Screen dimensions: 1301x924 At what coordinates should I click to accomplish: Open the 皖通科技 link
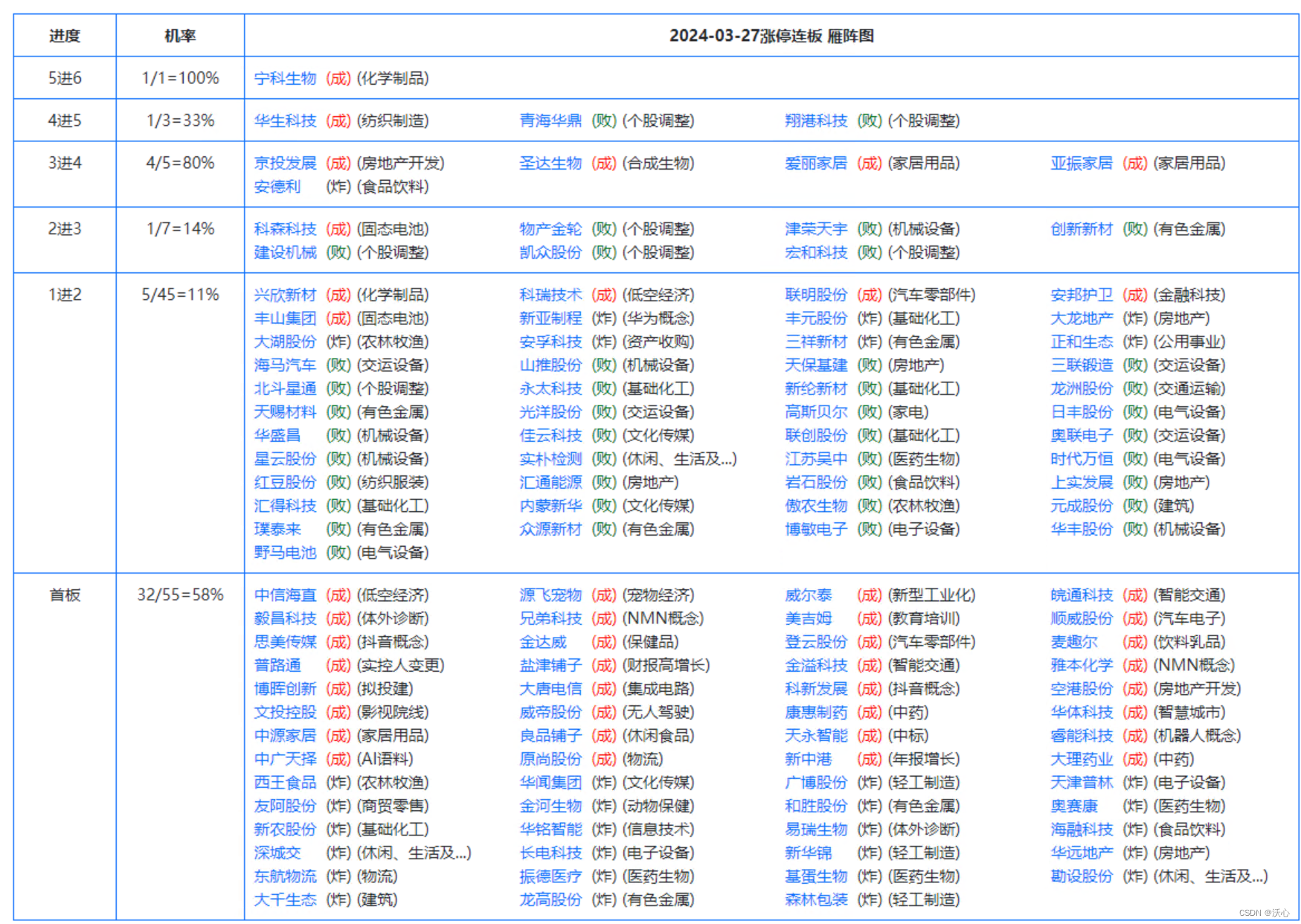click(x=1082, y=595)
